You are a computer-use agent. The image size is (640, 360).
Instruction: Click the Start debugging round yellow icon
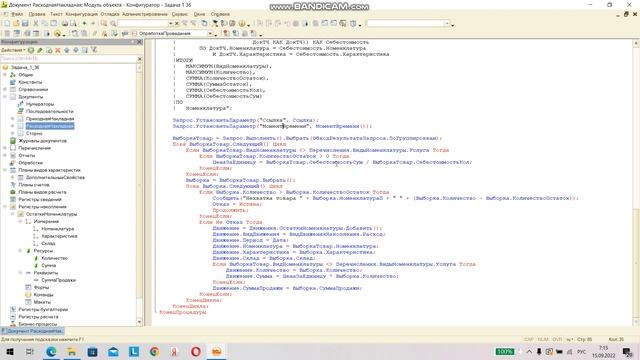click(x=57, y=33)
